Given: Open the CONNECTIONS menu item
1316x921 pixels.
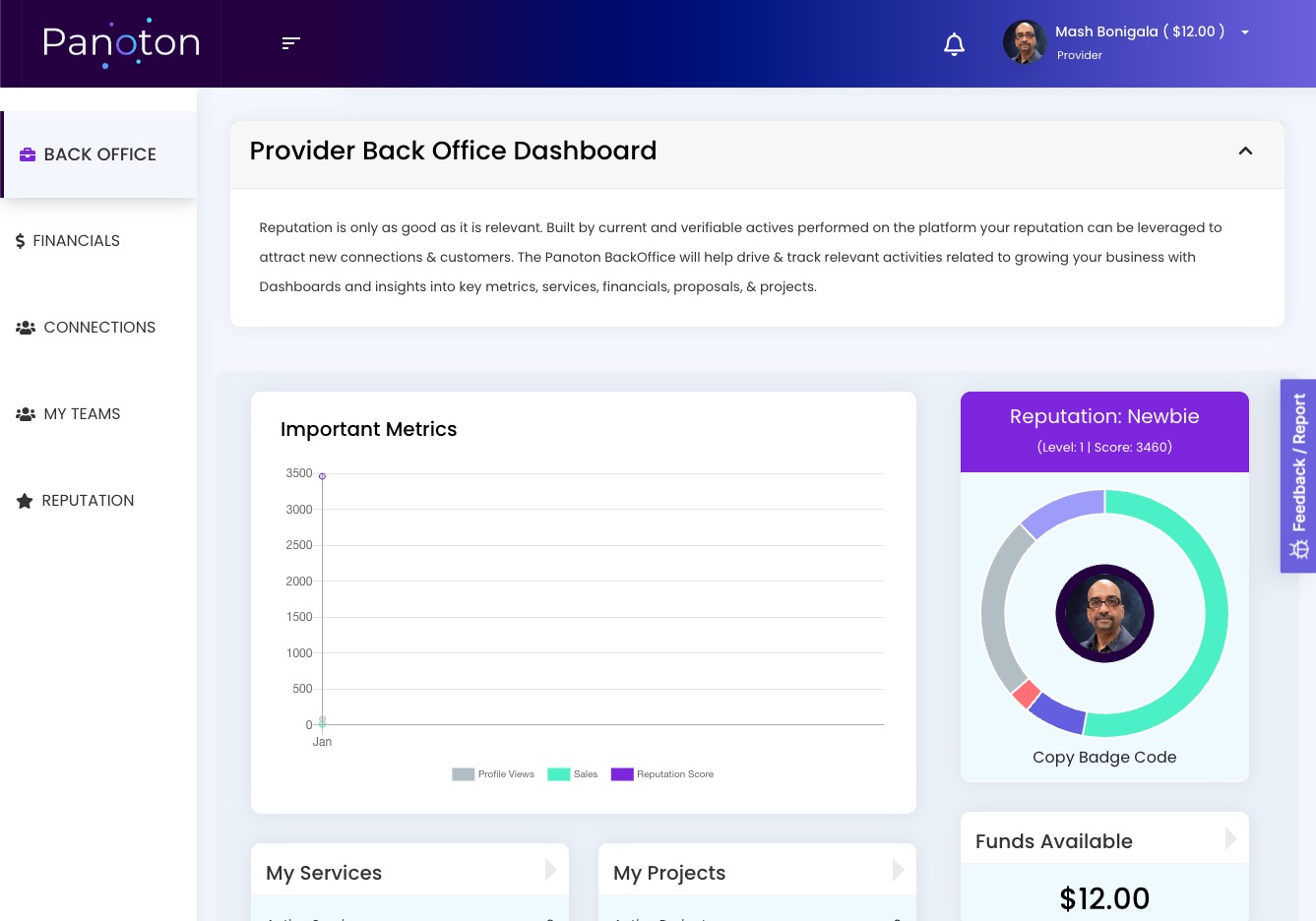Looking at the screenshot, I should click(99, 328).
